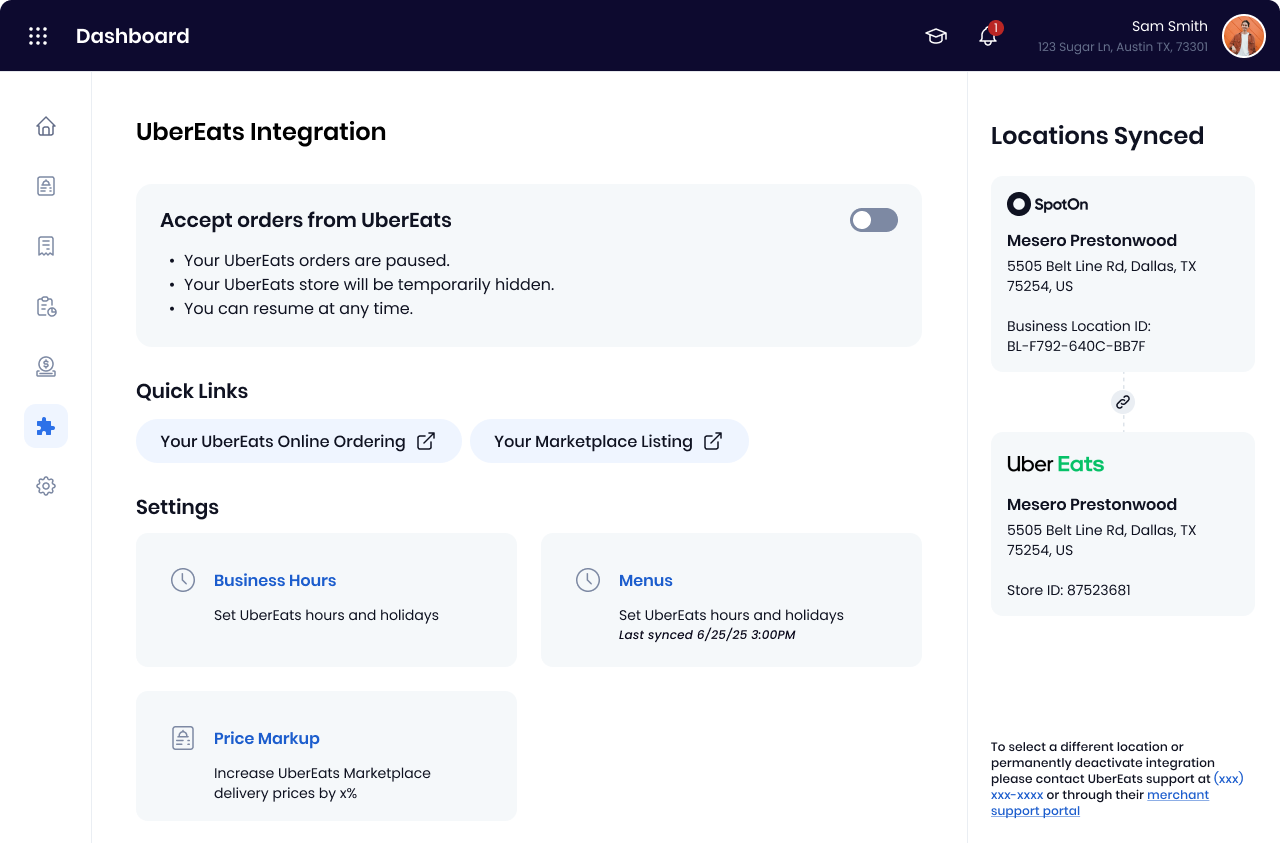The width and height of the screenshot is (1280, 843).
Task: Open the receipt icon in sidebar
Action: pos(46,246)
